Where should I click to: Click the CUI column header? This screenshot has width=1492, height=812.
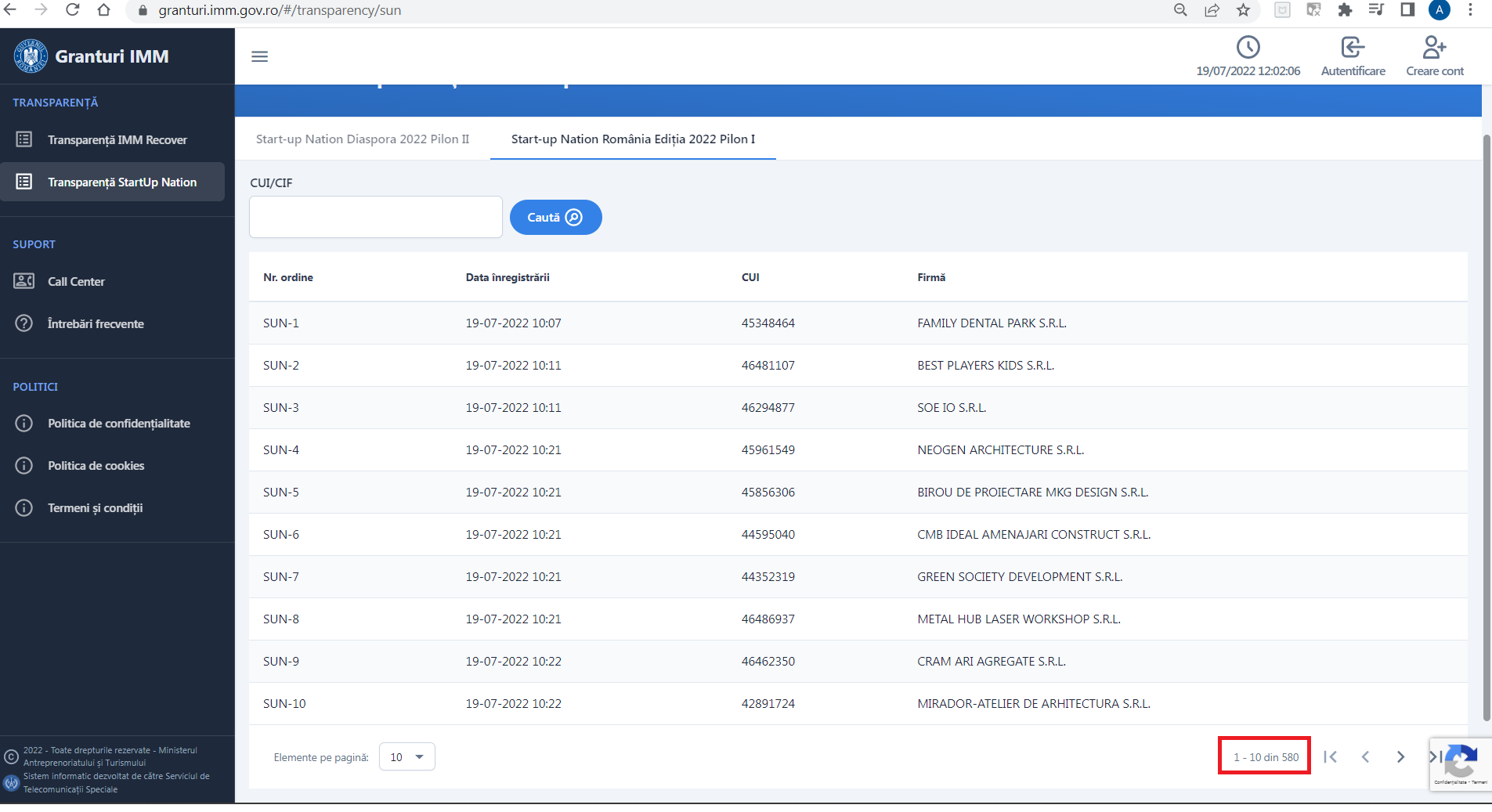(750, 277)
